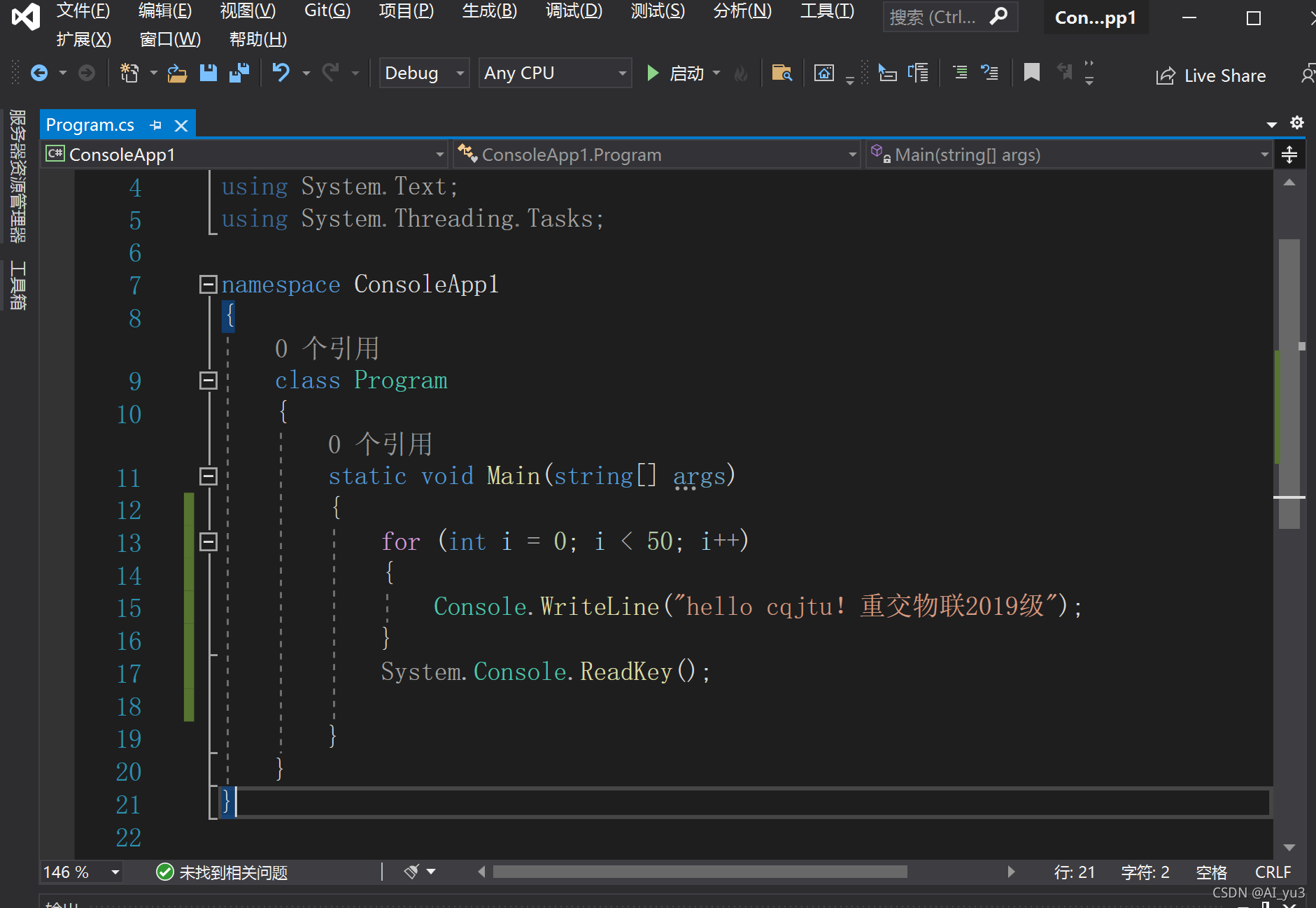Click the New Project icon
The height and width of the screenshot is (908, 1316).
coord(129,73)
